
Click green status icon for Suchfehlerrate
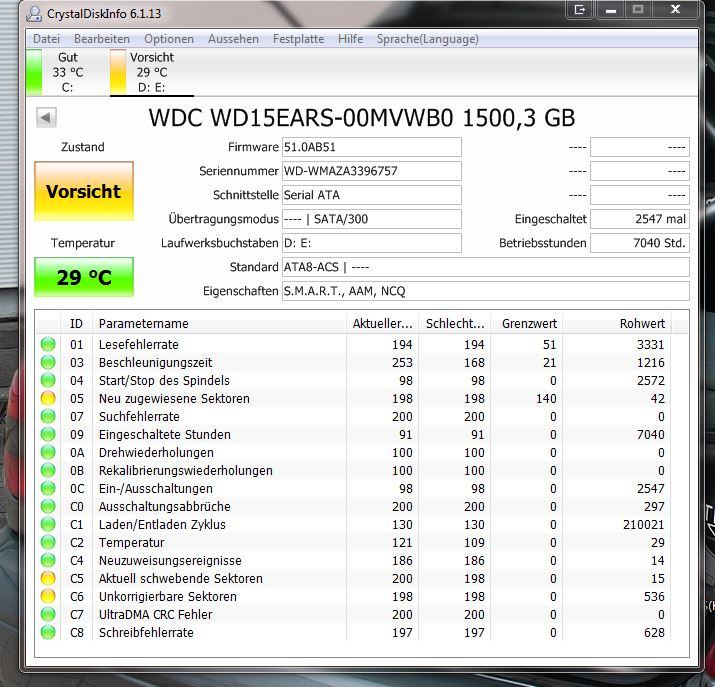coord(48,416)
